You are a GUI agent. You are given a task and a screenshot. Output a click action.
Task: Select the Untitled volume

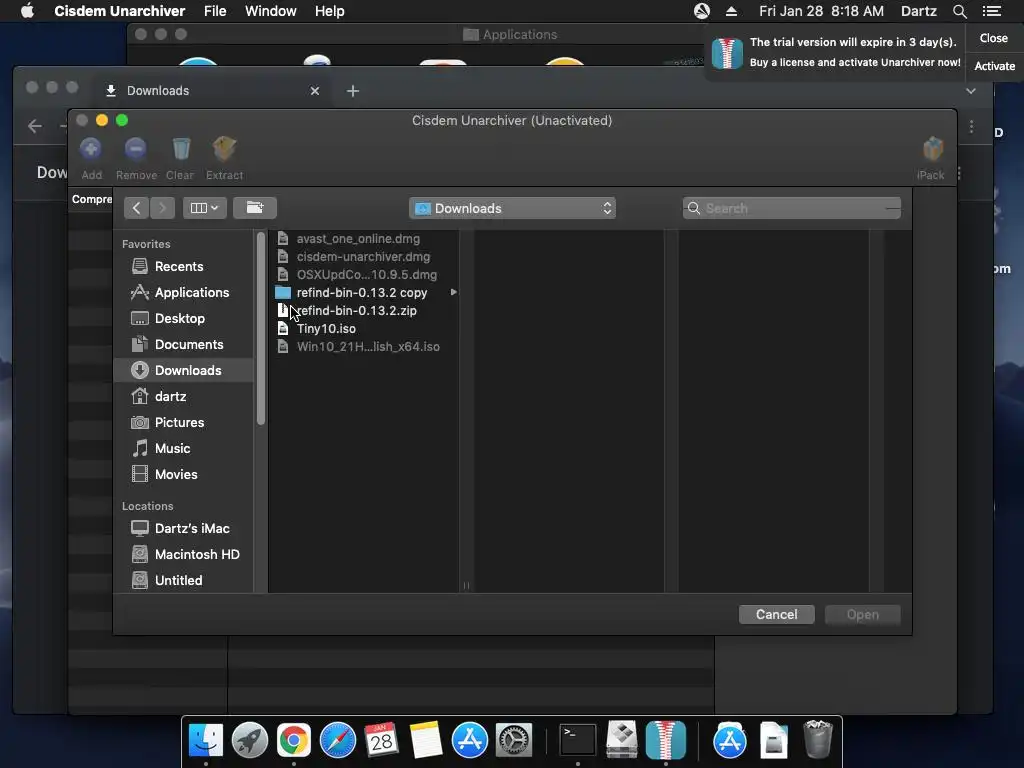click(184, 581)
